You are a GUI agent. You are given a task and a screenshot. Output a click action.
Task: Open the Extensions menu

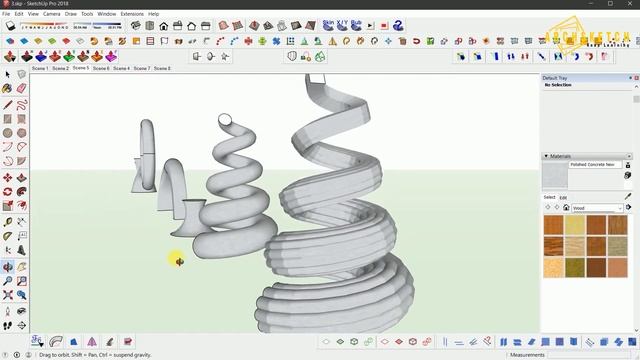(132, 14)
